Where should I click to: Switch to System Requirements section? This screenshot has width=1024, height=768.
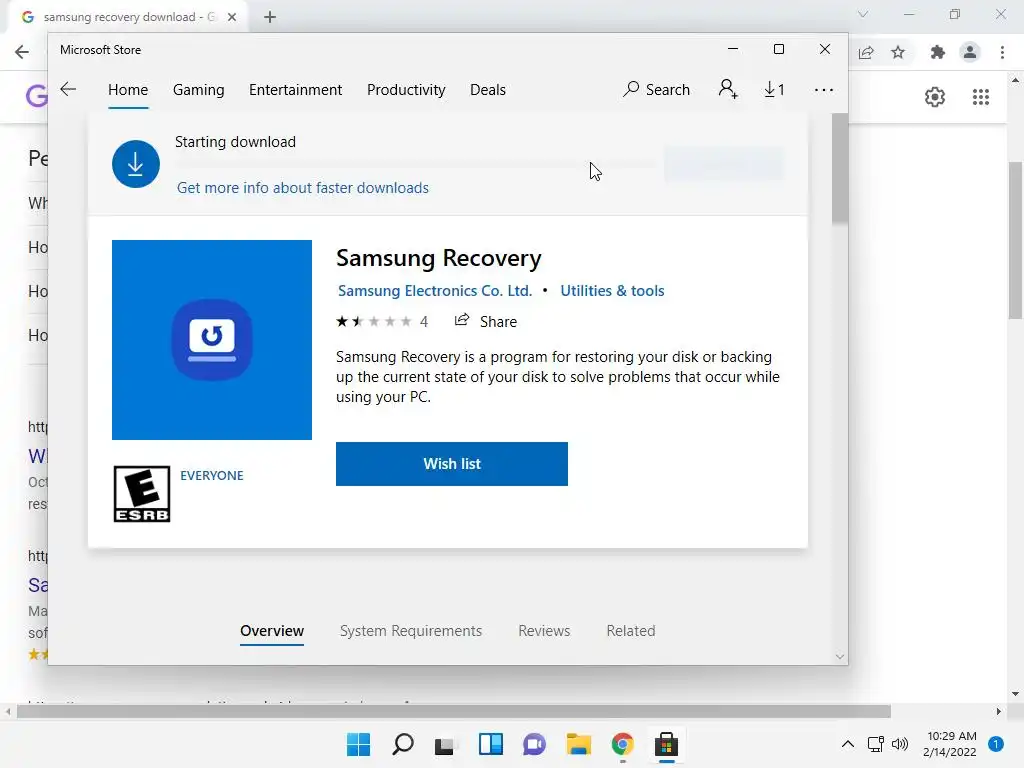click(x=411, y=631)
